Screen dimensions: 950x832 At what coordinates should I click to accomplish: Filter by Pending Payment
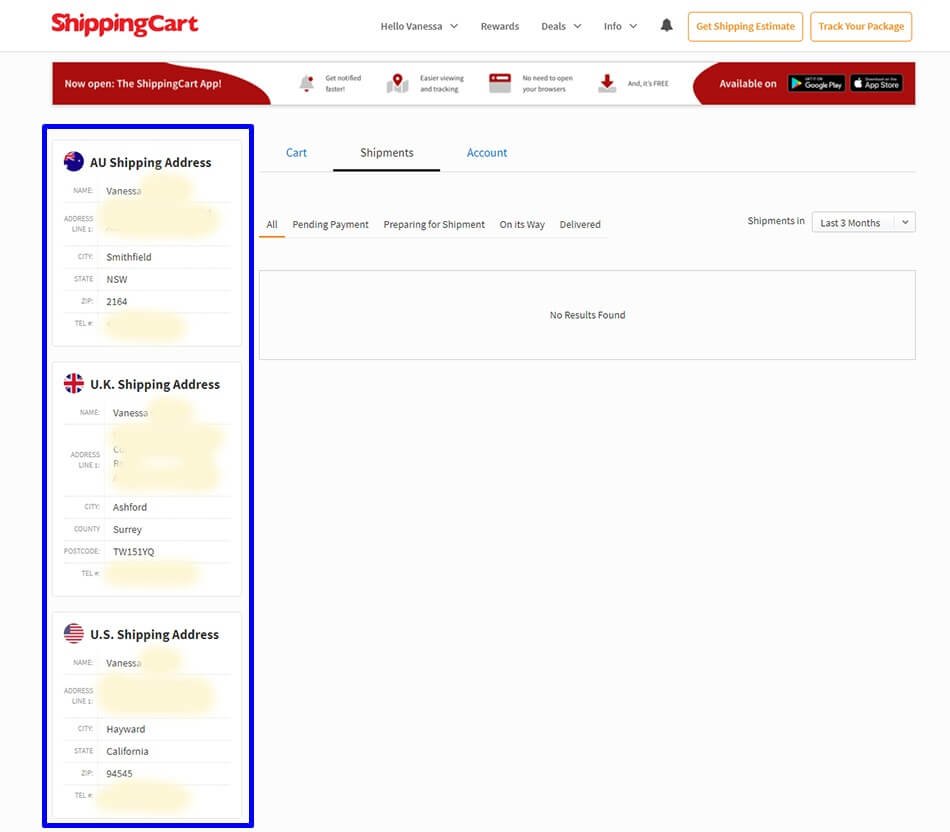coord(330,224)
